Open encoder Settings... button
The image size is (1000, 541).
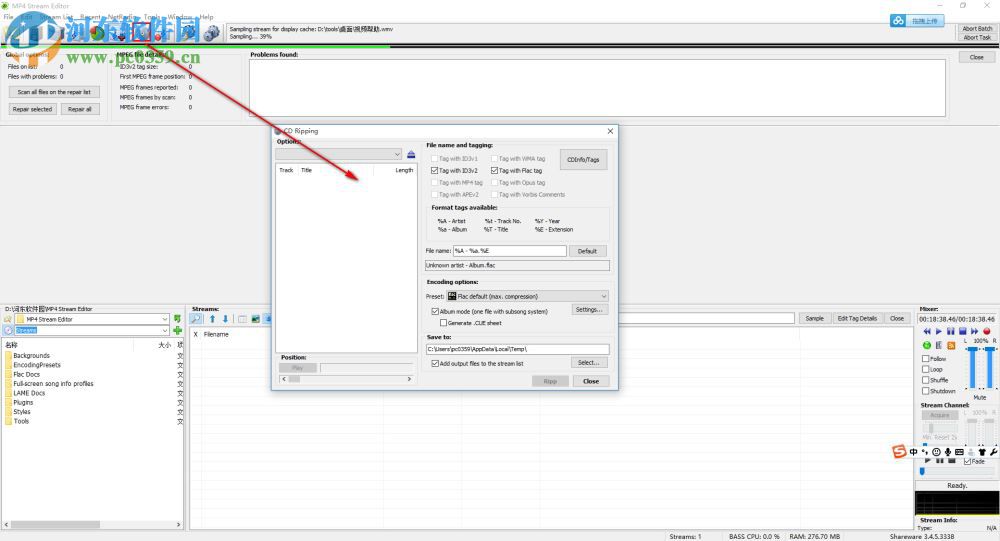pyautogui.click(x=589, y=309)
